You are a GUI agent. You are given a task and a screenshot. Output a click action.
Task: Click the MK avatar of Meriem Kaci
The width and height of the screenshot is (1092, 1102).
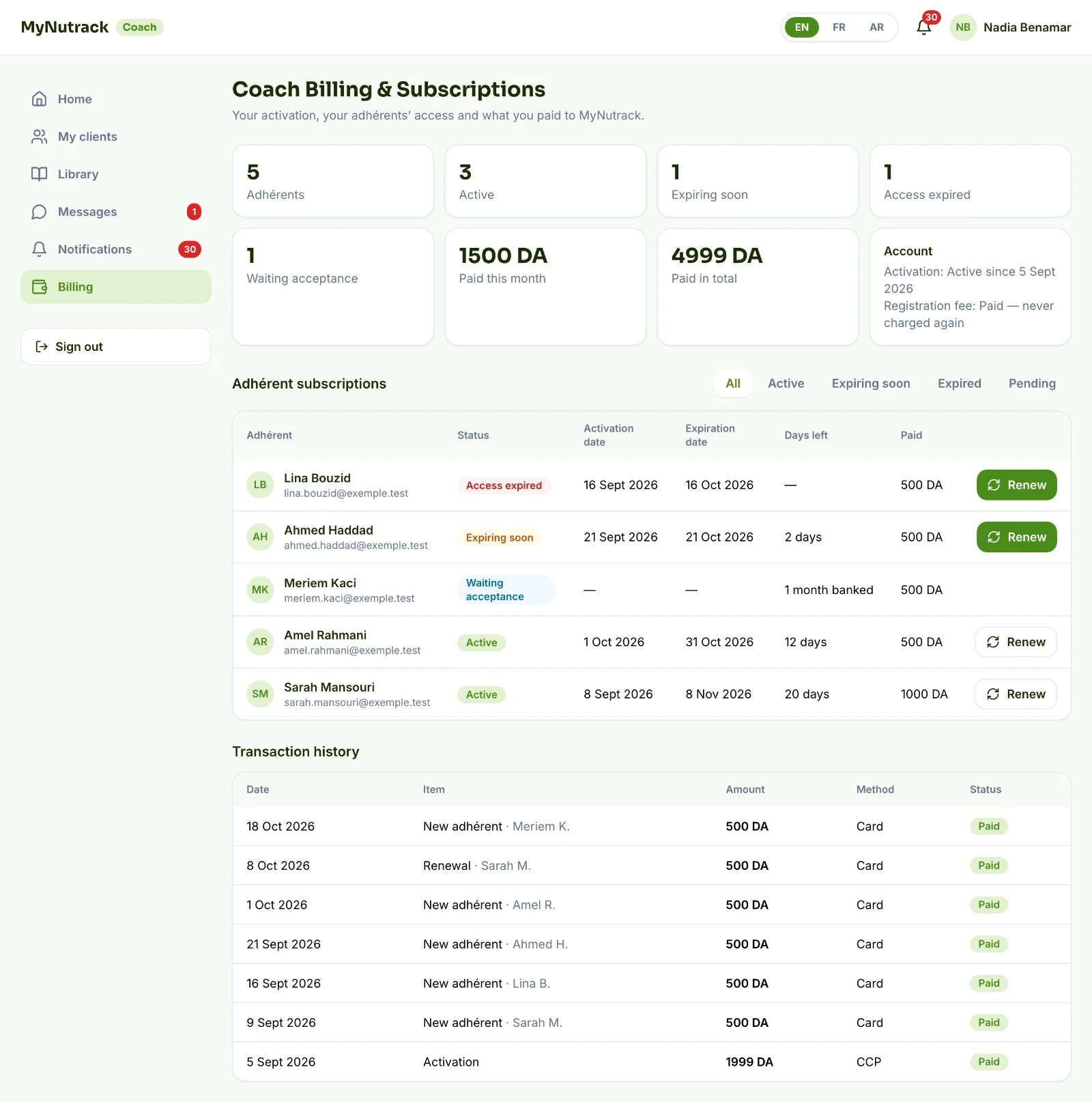pos(260,590)
